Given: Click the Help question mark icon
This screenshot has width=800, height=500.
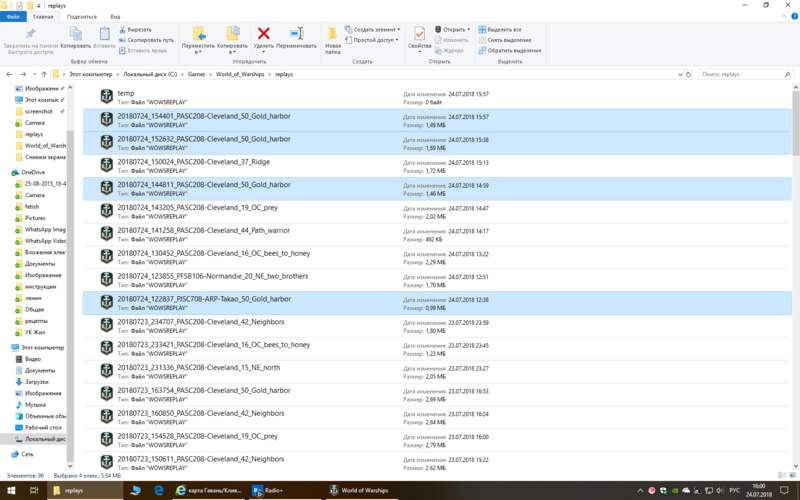Looking at the screenshot, I should point(794,17).
